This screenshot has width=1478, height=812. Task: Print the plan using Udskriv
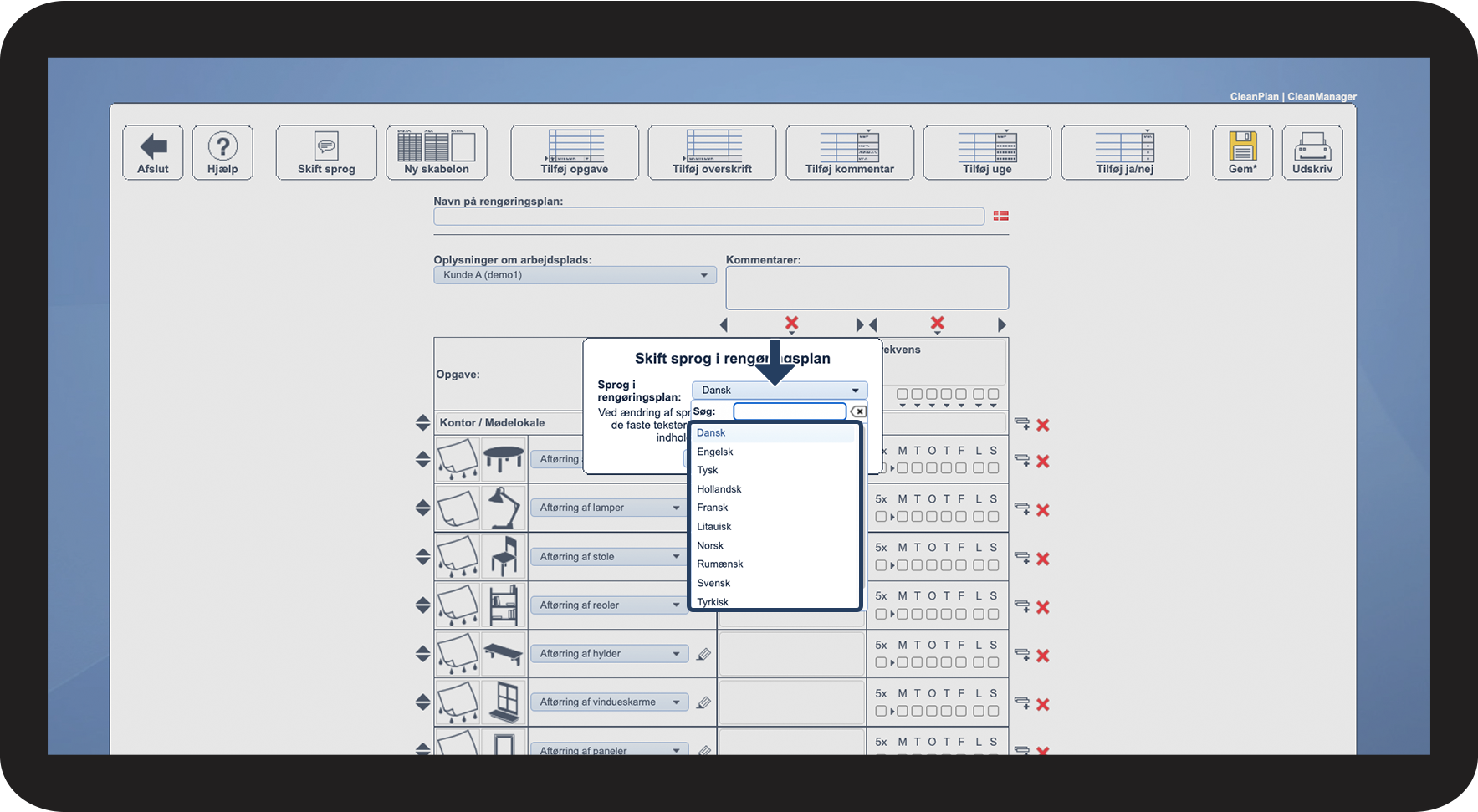click(x=1312, y=152)
